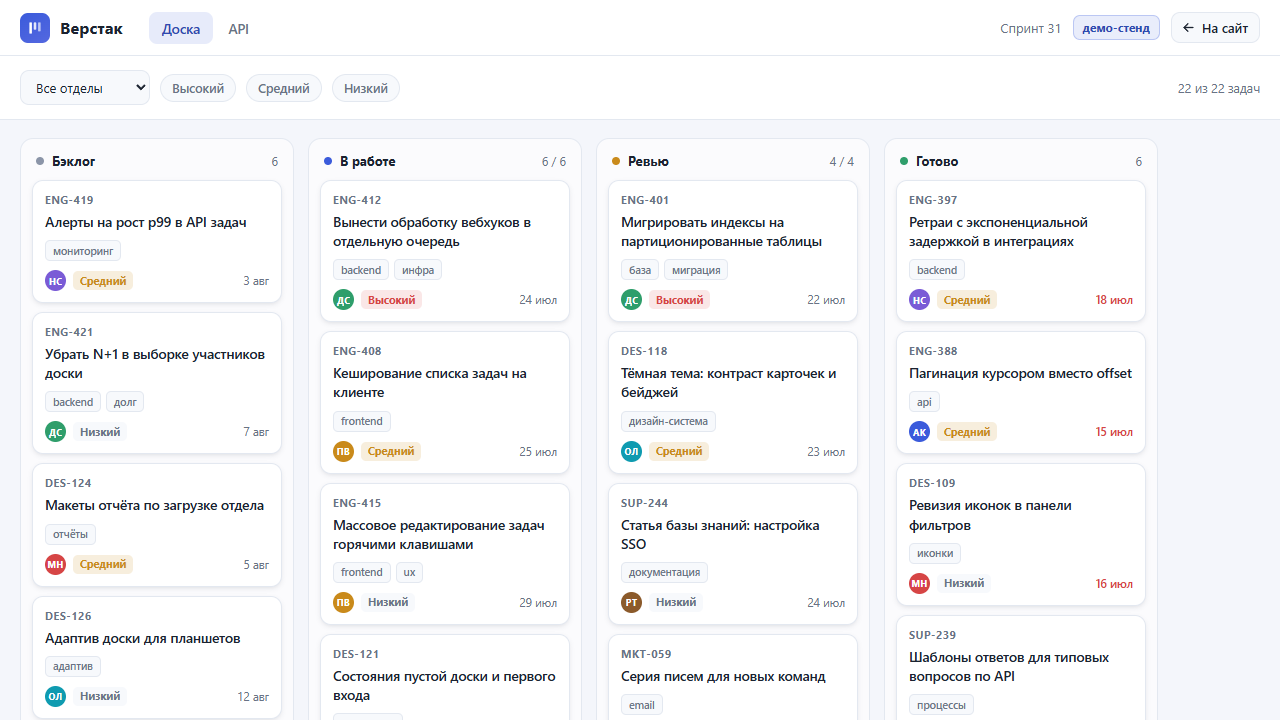1280x720 pixels.
Task: Click the АК avatar on card ENG-388
Action: point(920,432)
